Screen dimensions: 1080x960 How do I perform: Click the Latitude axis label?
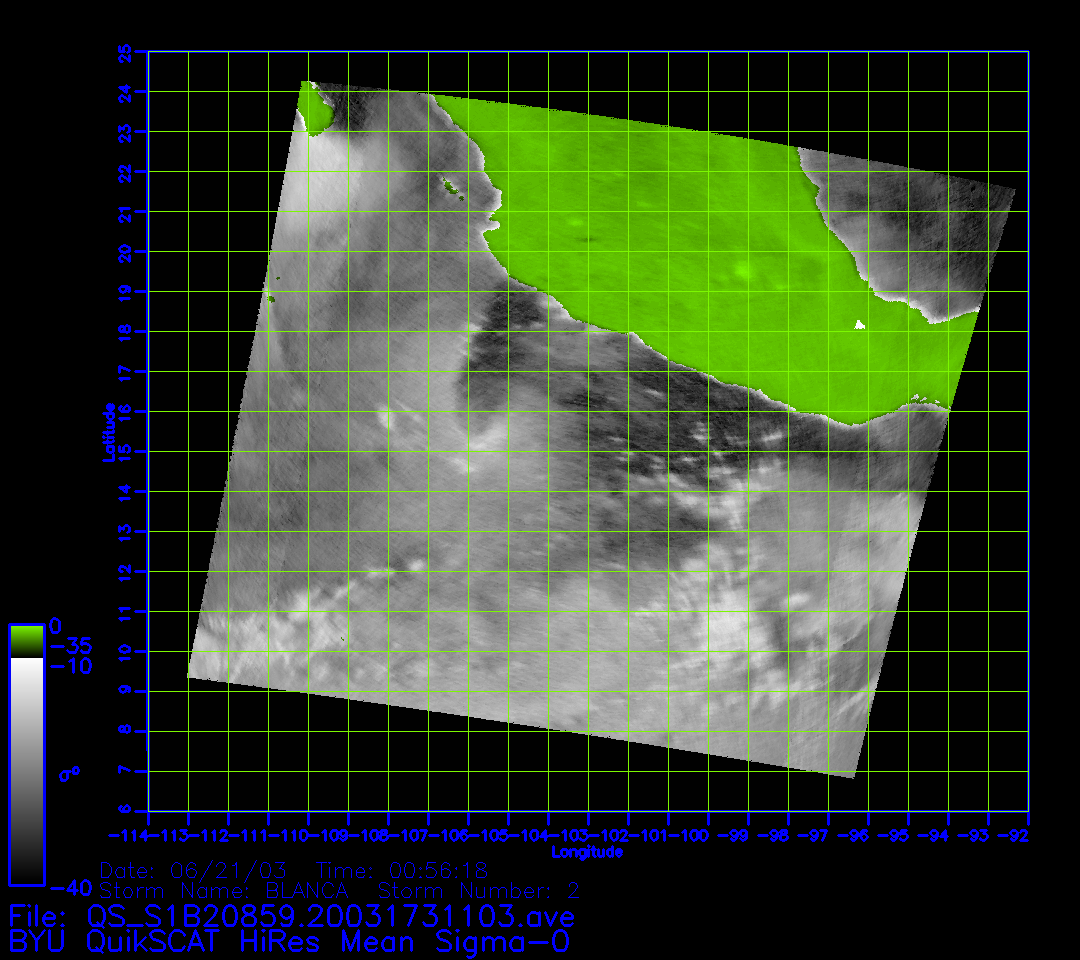[x=108, y=431]
